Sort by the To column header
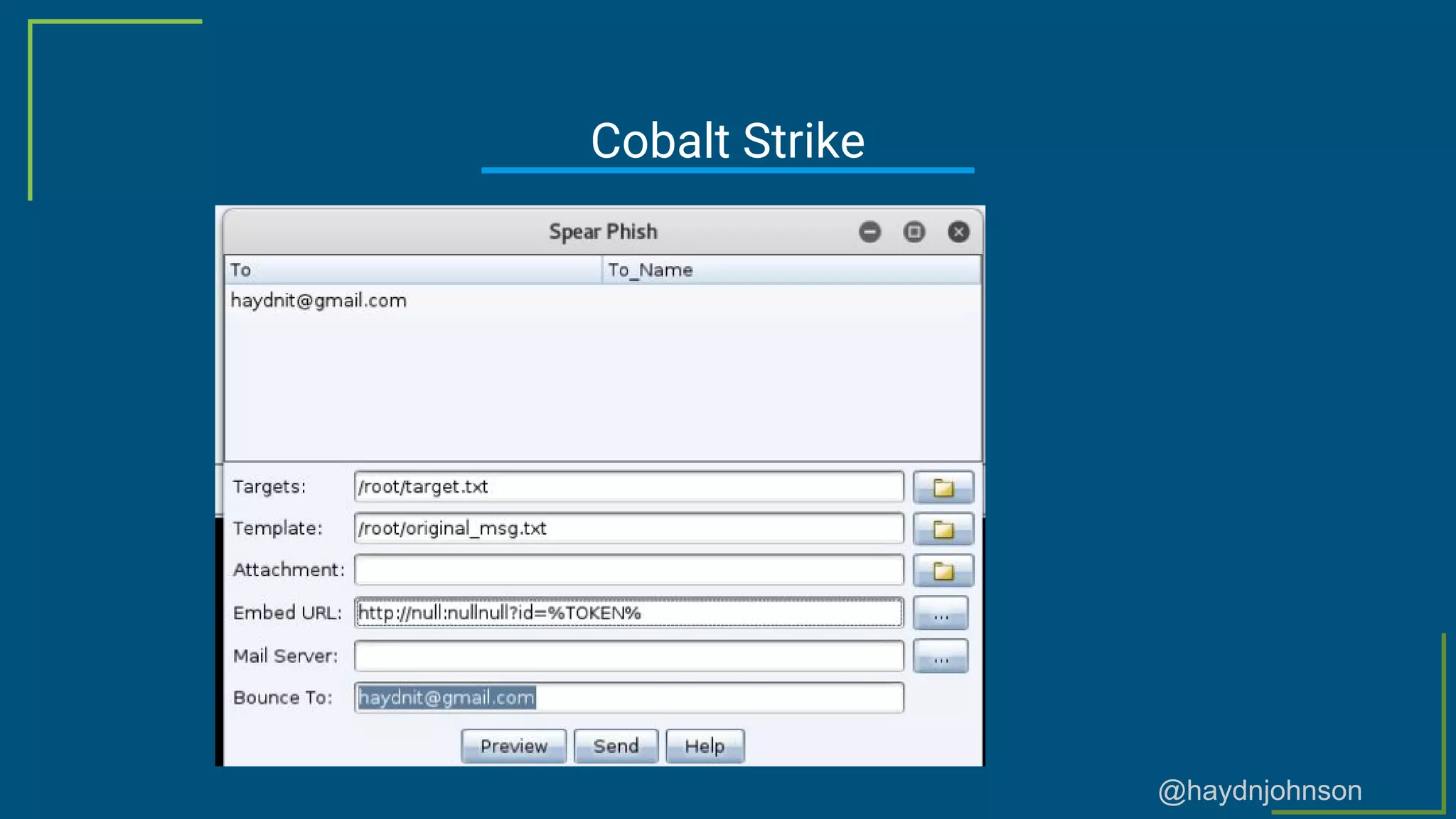 413,270
